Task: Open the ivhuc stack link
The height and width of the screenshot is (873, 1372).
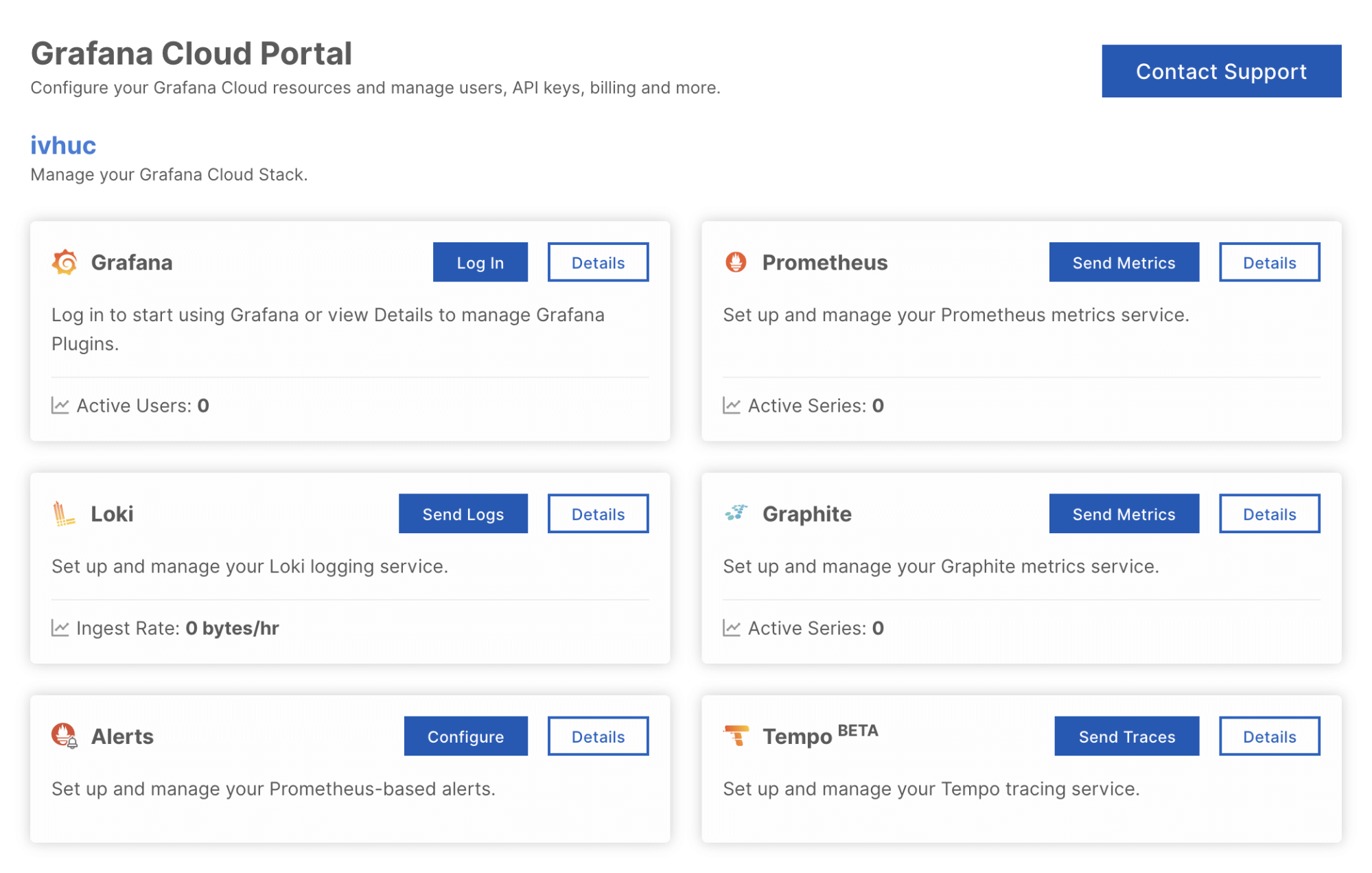Action: (x=63, y=145)
